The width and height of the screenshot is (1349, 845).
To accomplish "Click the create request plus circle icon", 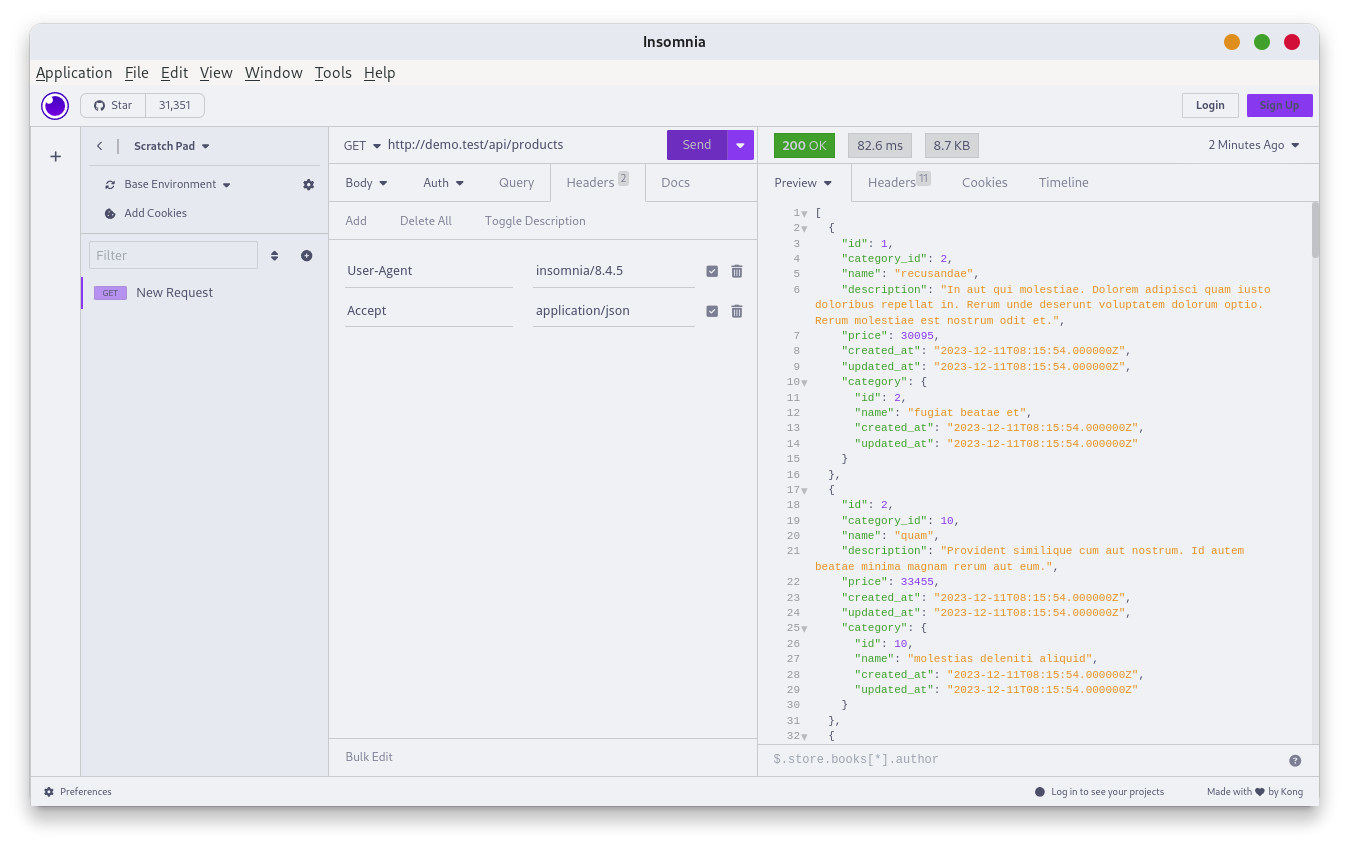I will coord(307,256).
